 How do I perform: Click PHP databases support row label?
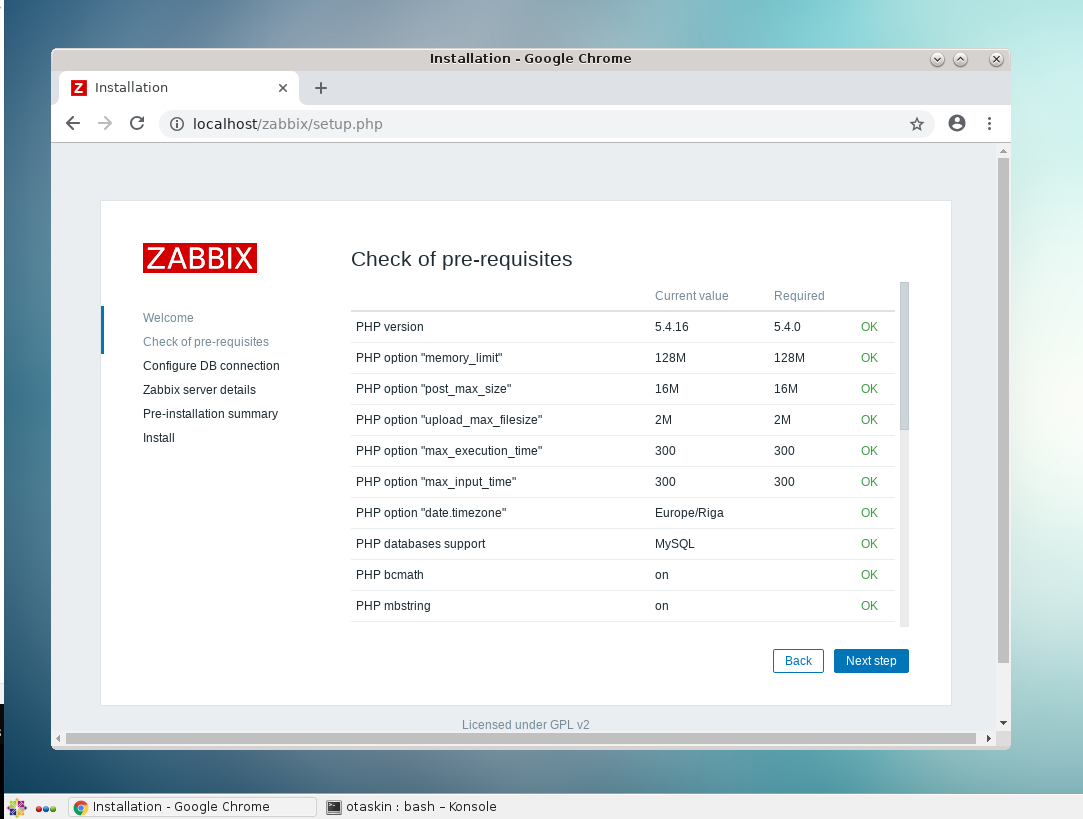click(421, 544)
